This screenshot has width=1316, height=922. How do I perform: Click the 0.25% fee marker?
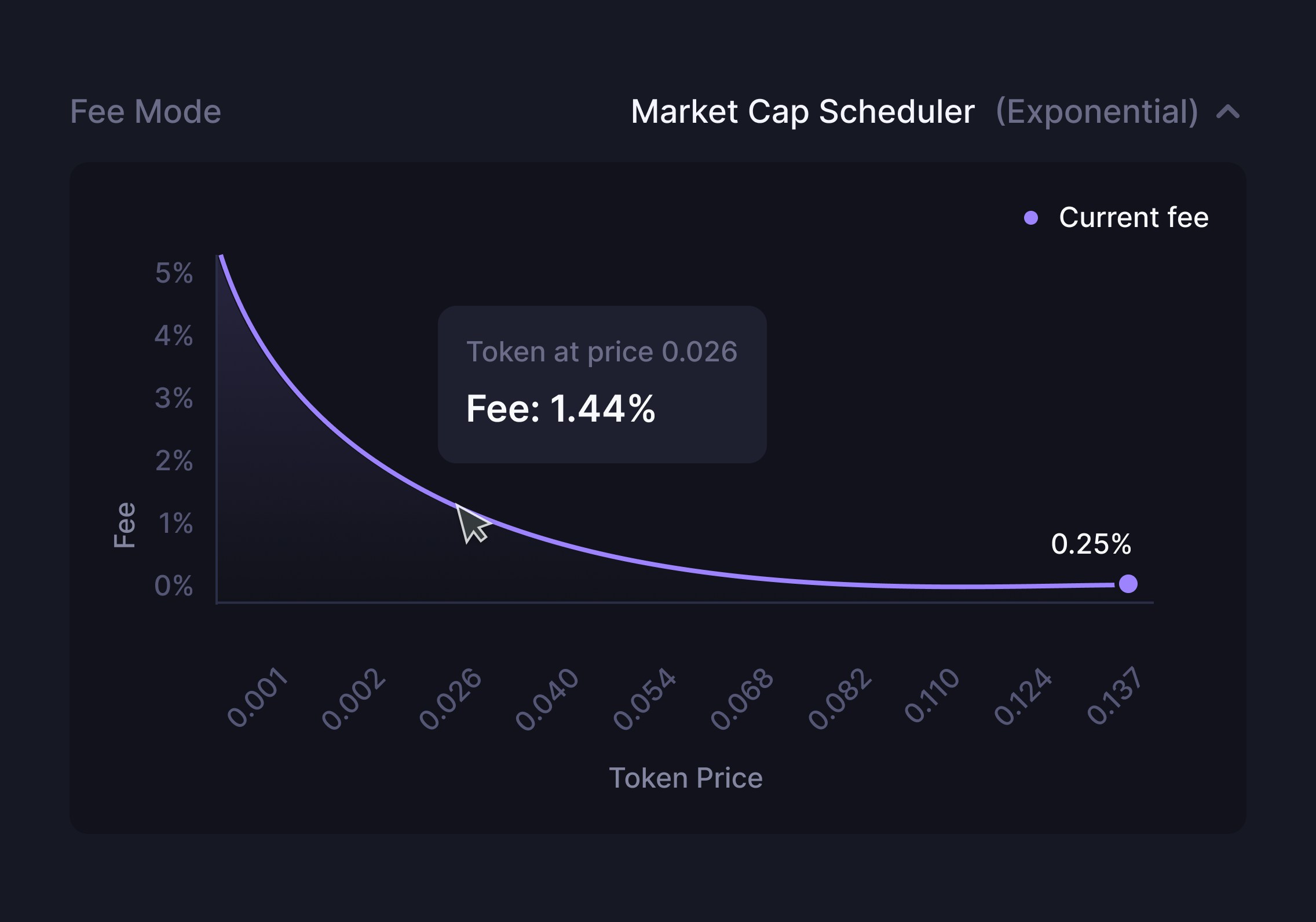[1092, 544]
